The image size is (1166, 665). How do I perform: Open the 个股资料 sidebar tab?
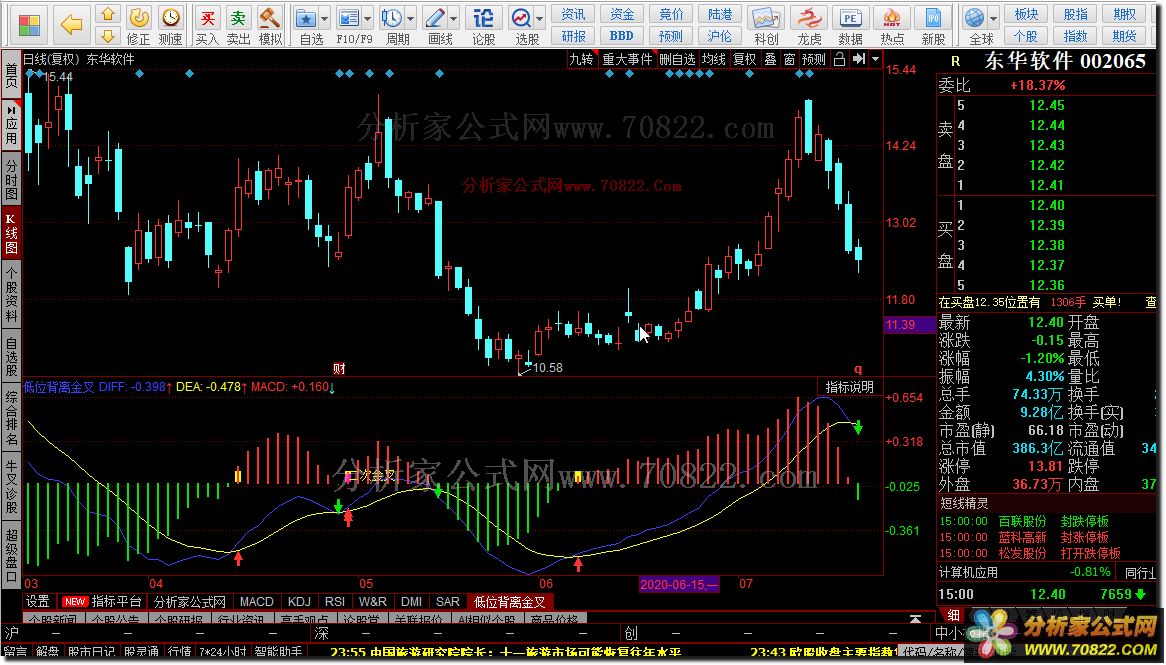(11, 295)
